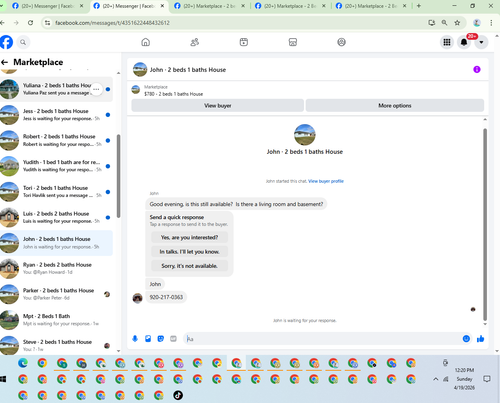Open Robert's 2 beds 1 baths conversation

pos(56,140)
